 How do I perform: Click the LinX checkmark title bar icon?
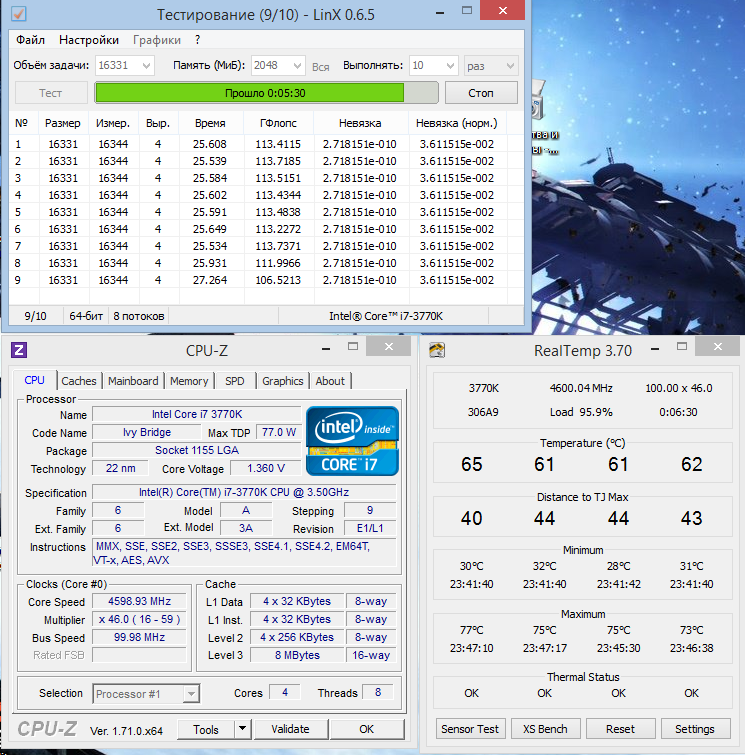[x=18, y=14]
